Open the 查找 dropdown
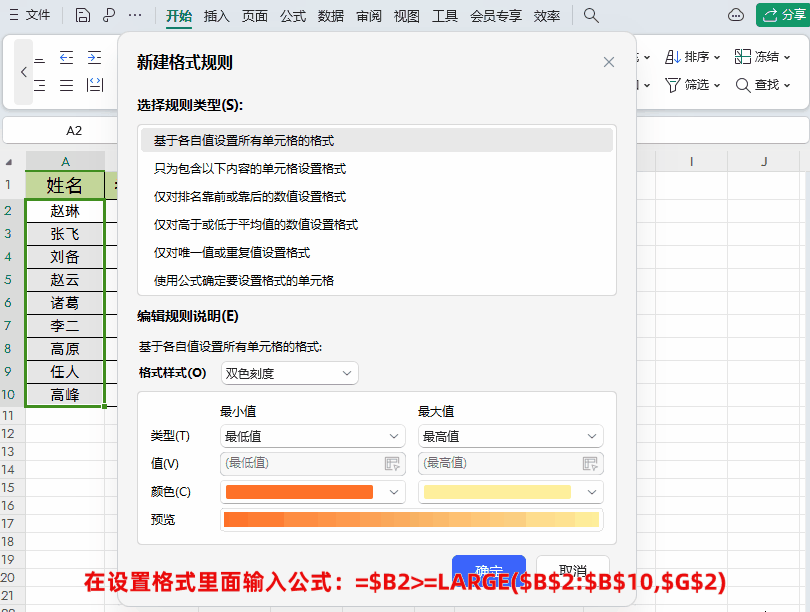This screenshot has width=810, height=612. [x=762, y=85]
